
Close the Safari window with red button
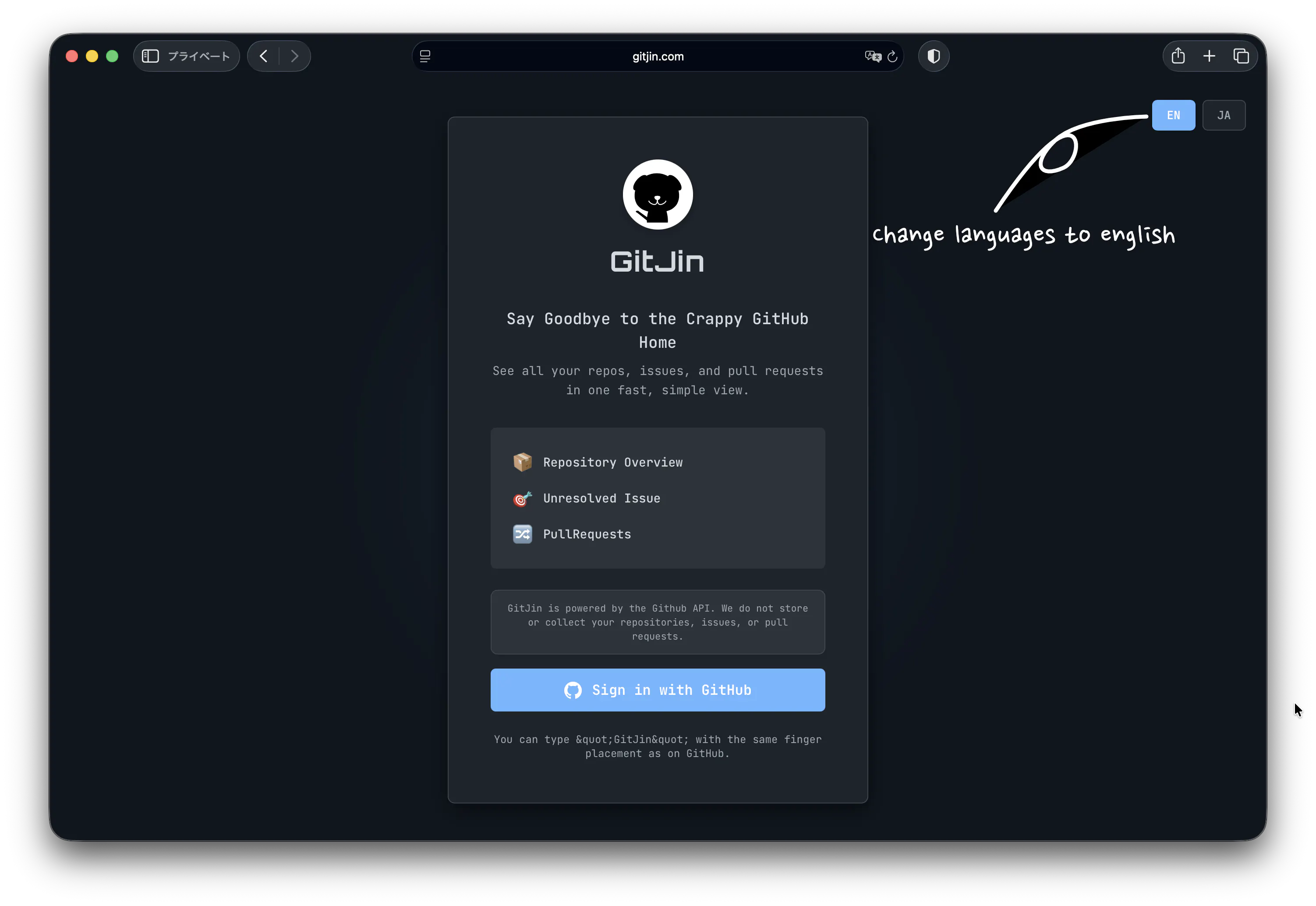click(71, 56)
